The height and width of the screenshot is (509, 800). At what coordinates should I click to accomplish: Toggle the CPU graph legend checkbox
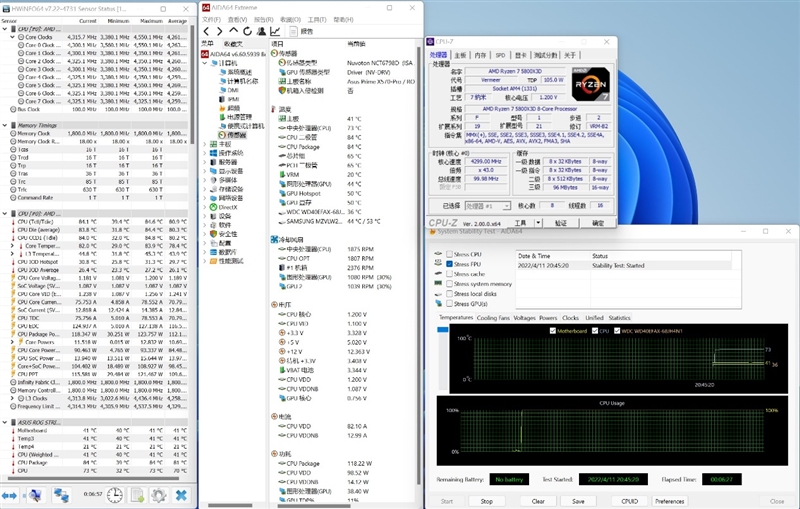[x=595, y=331]
